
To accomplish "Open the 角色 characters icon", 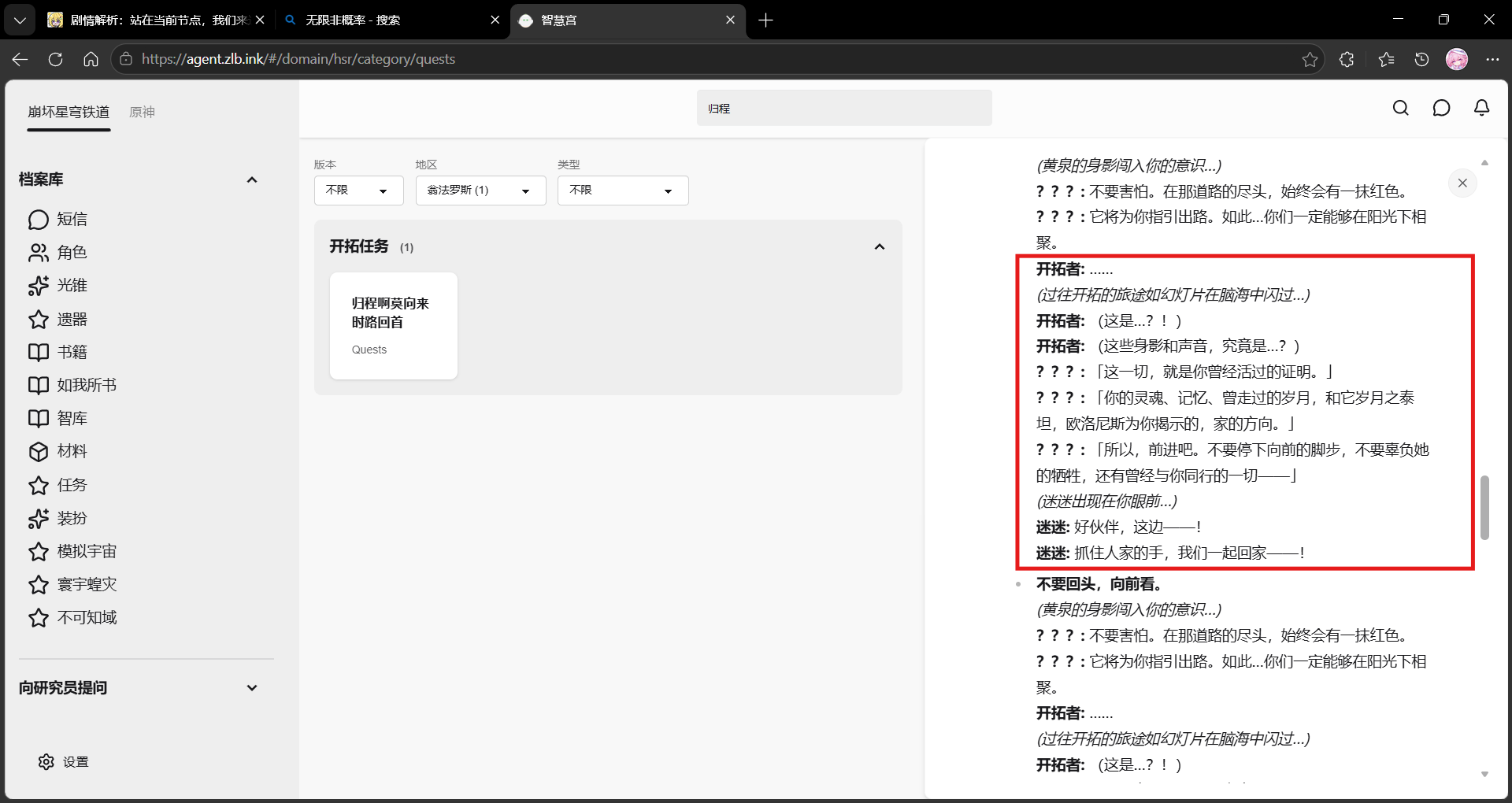I will tap(39, 253).
